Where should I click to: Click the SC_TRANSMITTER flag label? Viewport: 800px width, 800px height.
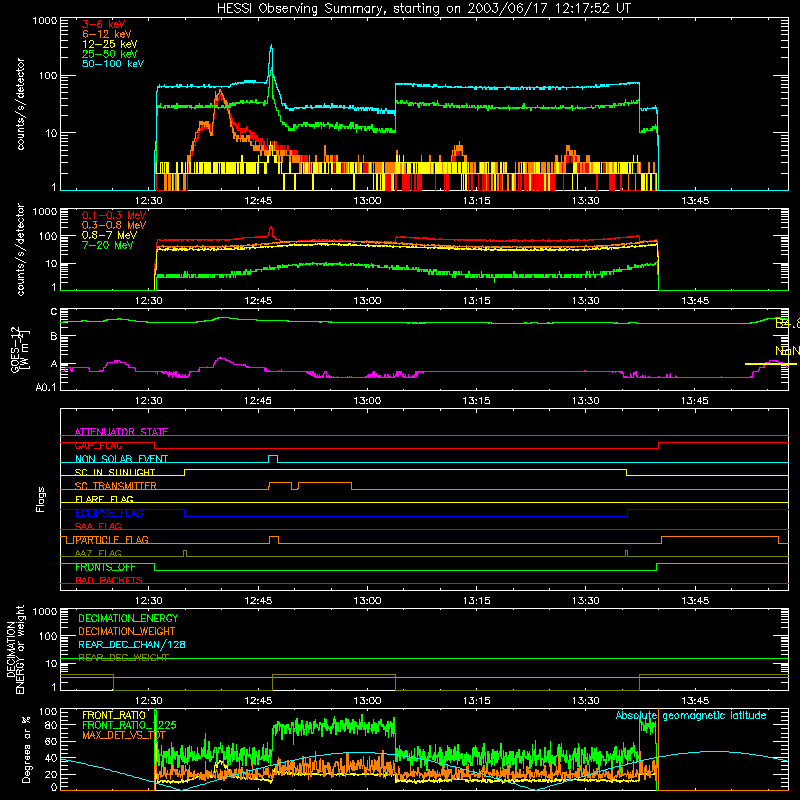pos(115,486)
